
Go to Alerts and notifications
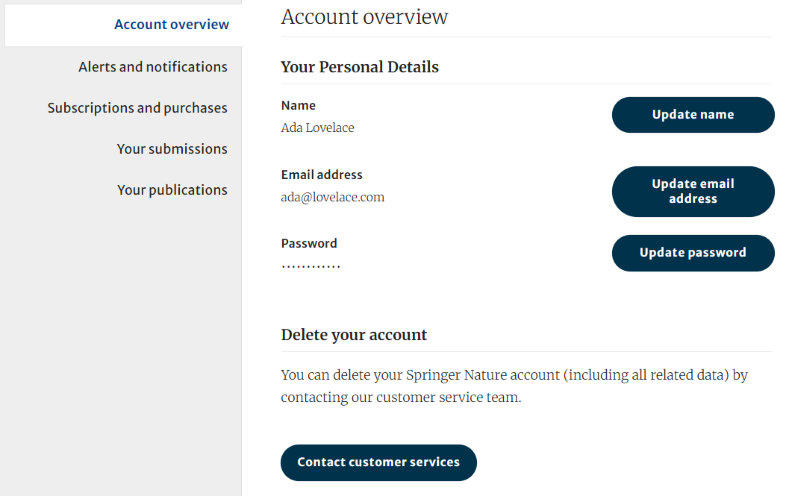(x=153, y=67)
